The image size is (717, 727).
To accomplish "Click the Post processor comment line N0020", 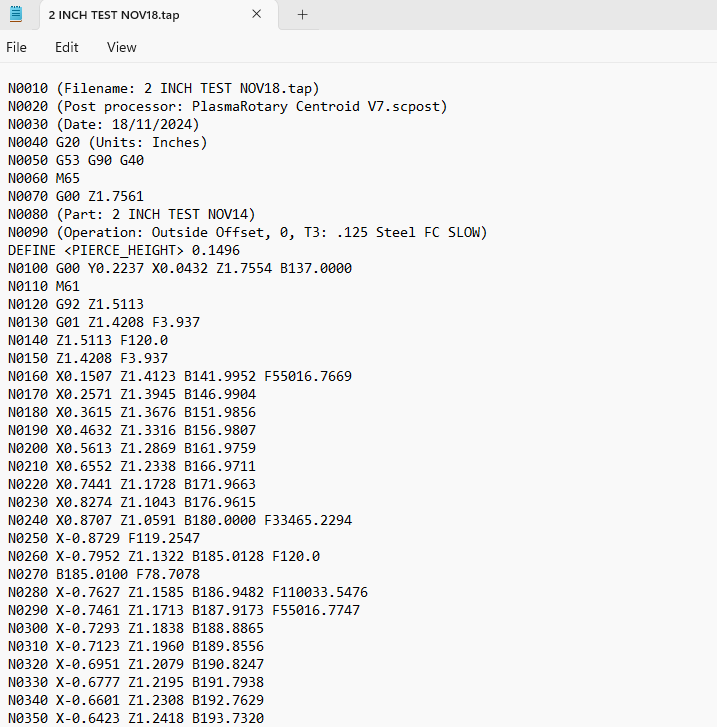I will pos(228,106).
